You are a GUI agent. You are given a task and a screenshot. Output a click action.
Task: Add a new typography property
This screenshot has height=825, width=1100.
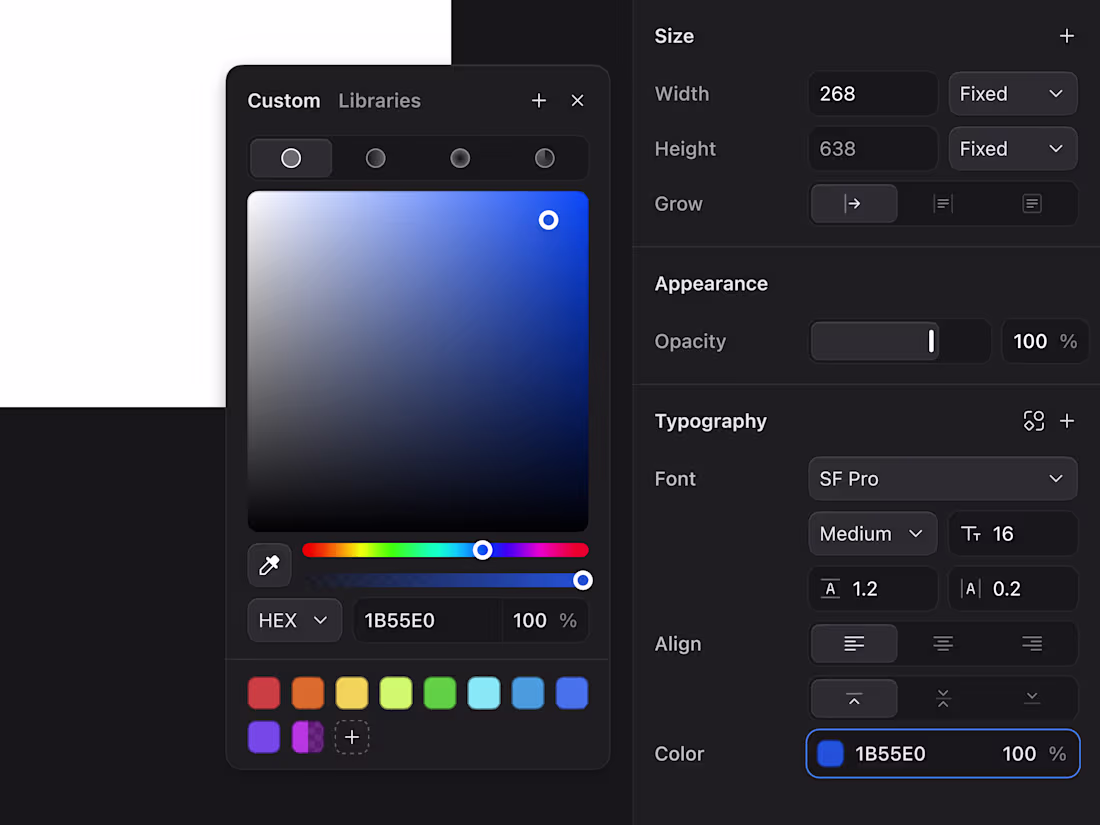(1067, 420)
